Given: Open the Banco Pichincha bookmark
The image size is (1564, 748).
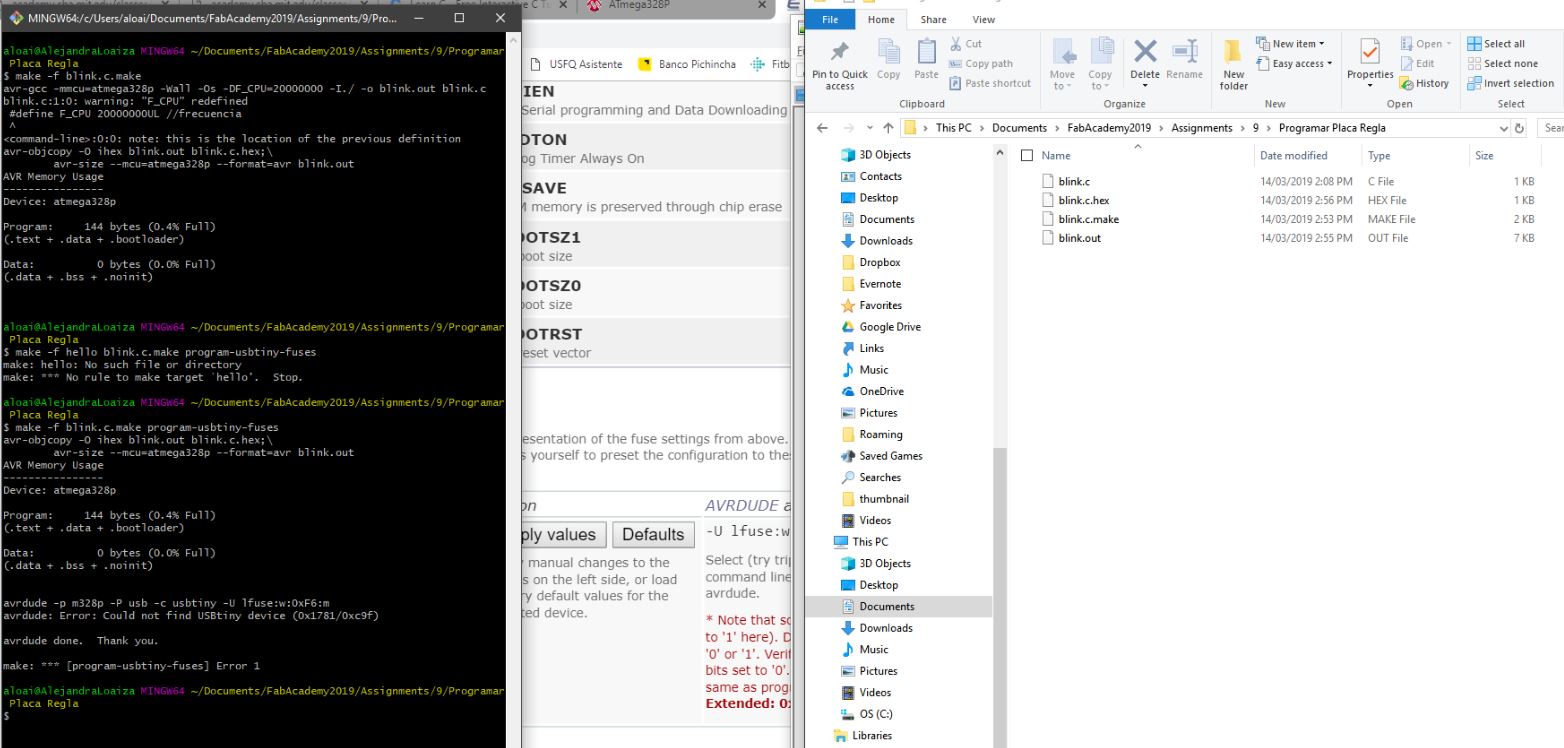Looking at the screenshot, I should pyautogui.click(x=687, y=65).
